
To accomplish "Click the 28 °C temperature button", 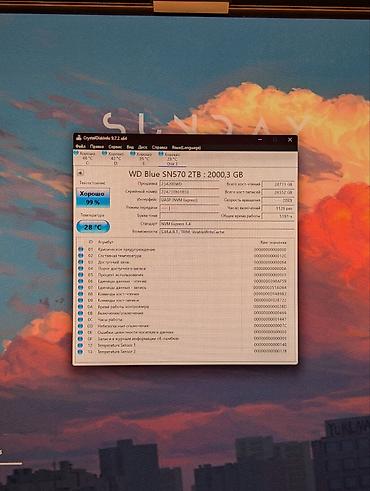I will click(x=93, y=227).
